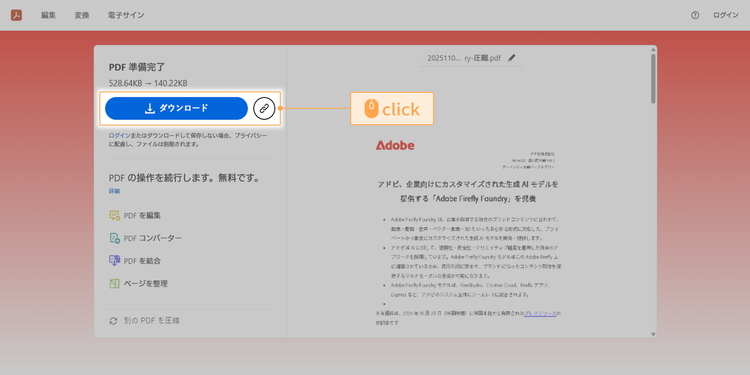This screenshot has width=750, height=375.
Task: Open the 編集 menu
Action: 48,15
